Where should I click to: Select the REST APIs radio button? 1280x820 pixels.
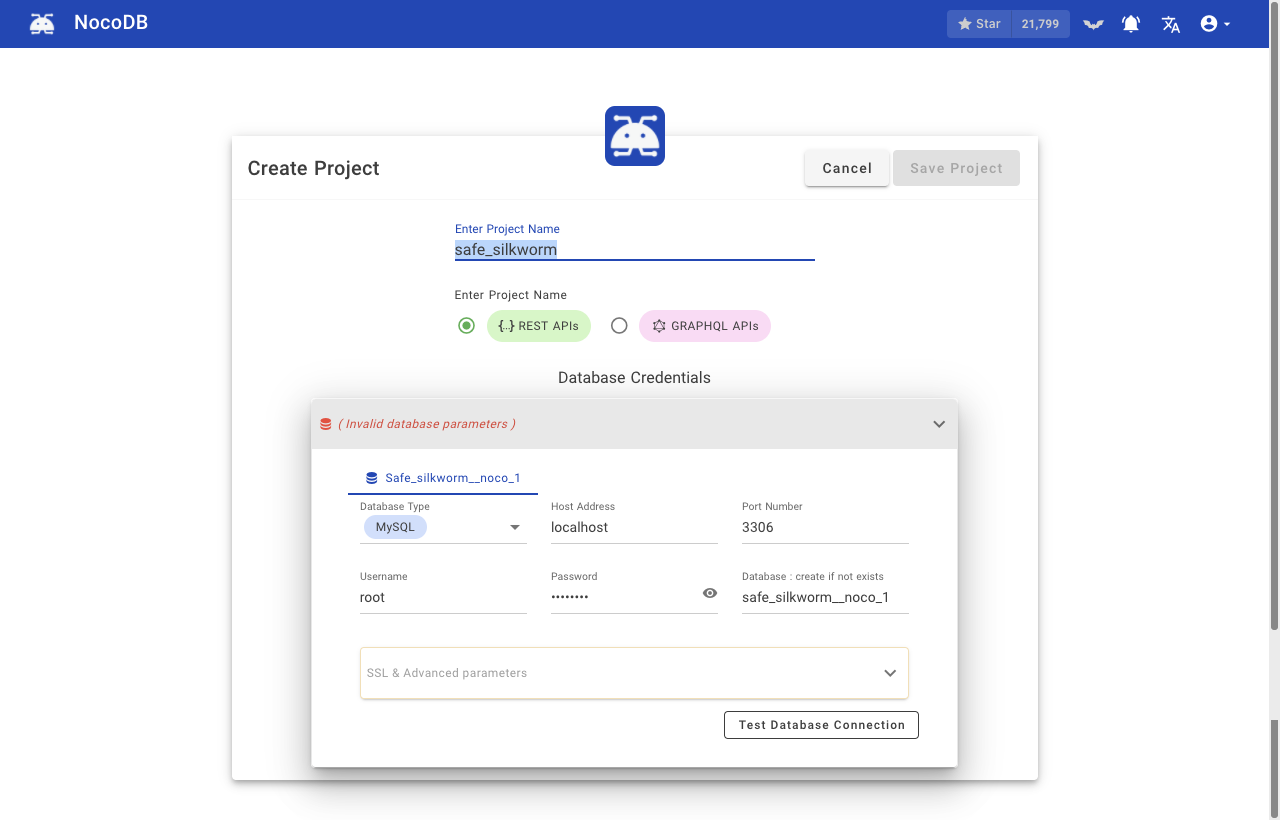click(x=466, y=325)
